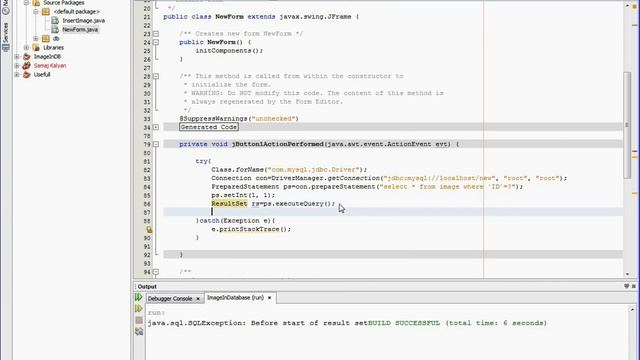Expand the ImageInDB project node
Image resolution: width=640 pixels, height=360 pixels.
pos(17,57)
